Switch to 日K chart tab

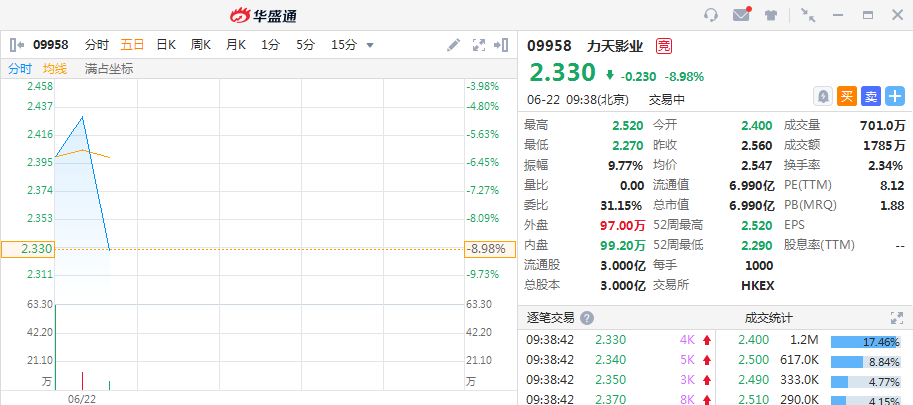tap(166, 45)
